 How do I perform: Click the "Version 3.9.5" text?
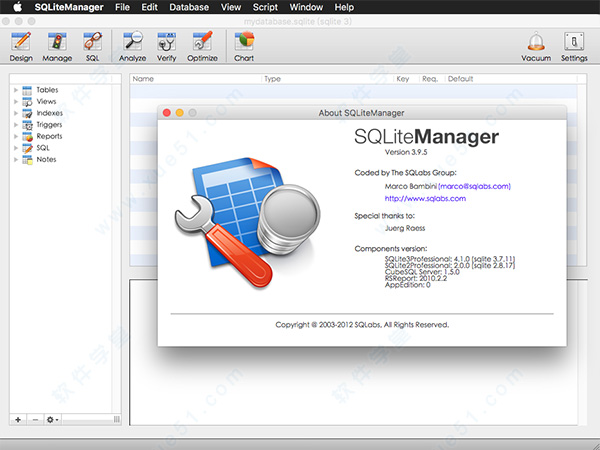[406, 152]
